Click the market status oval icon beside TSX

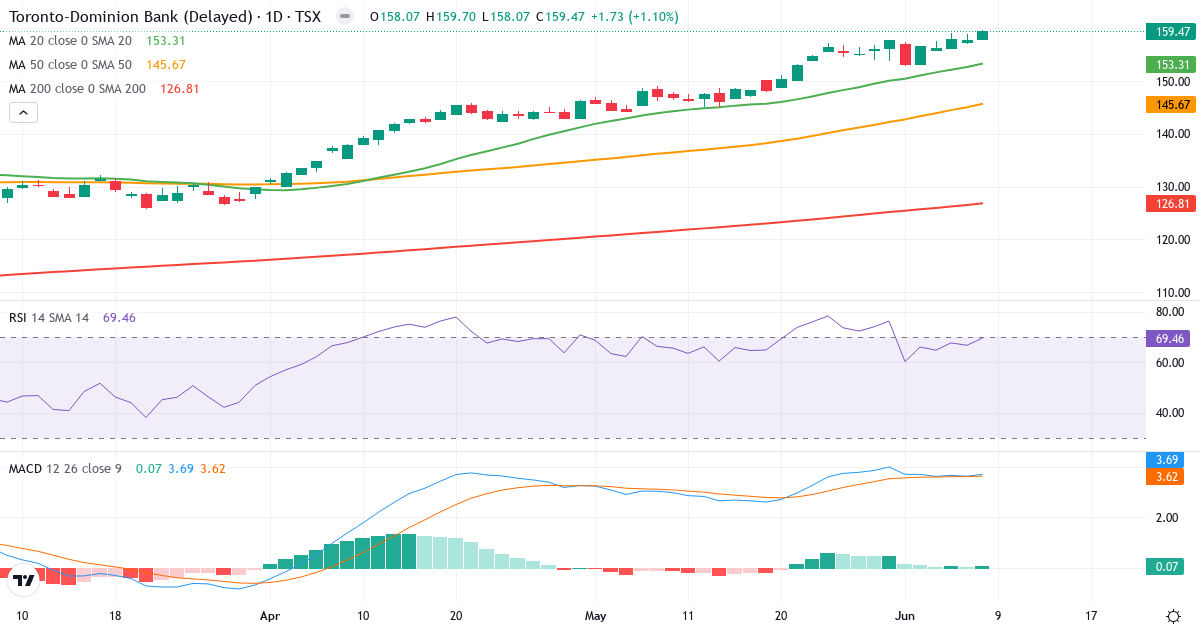(x=344, y=16)
